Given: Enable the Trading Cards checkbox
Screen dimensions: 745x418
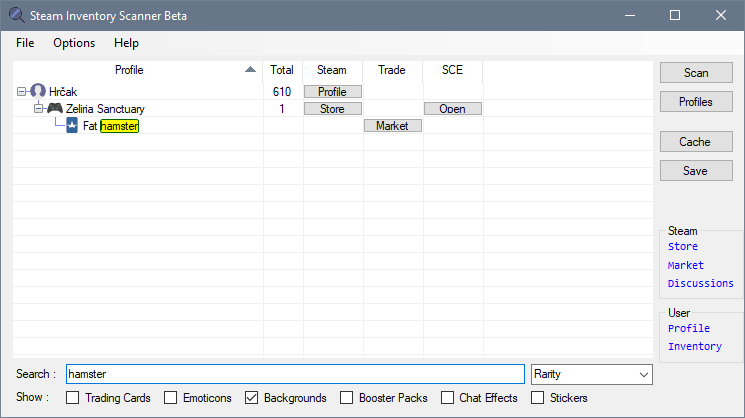Looking at the screenshot, I should coord(73,398).
